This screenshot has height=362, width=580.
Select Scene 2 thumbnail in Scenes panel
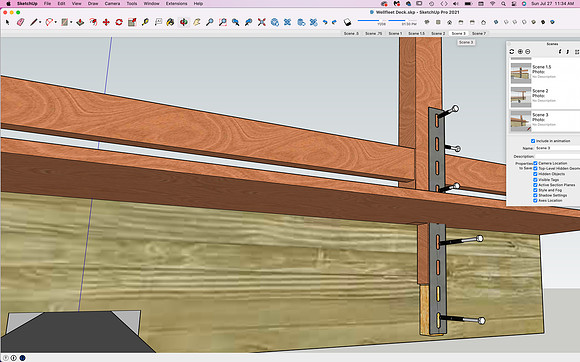521,97
